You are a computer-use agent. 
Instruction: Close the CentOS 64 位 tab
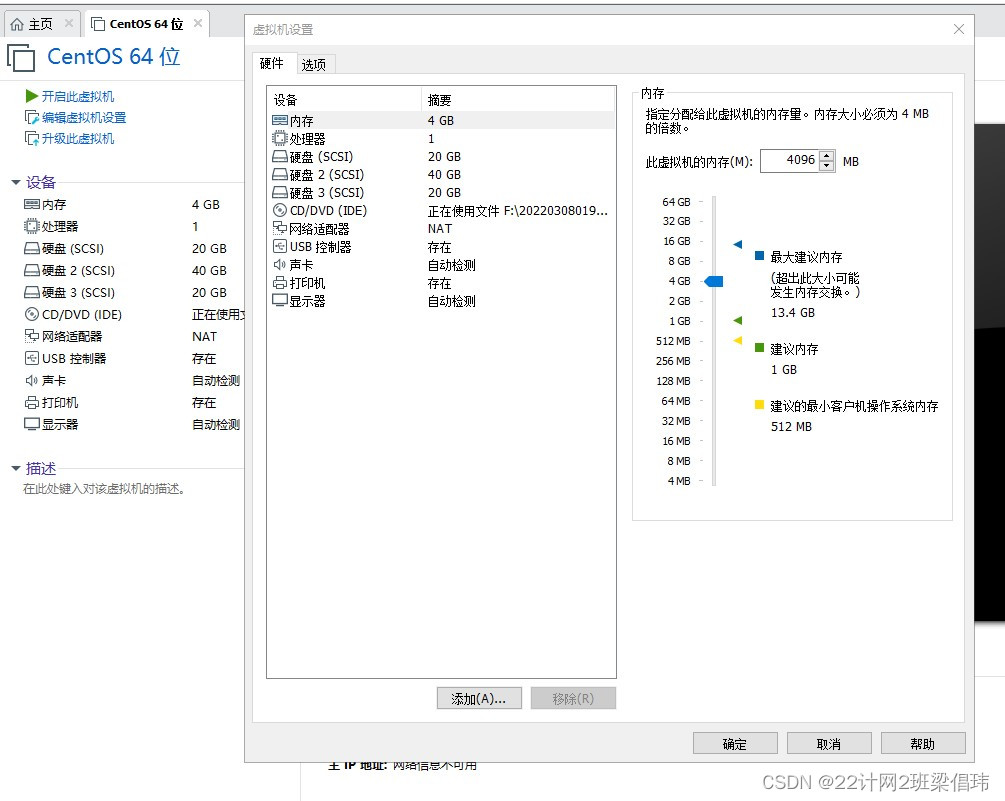(198, 24)
